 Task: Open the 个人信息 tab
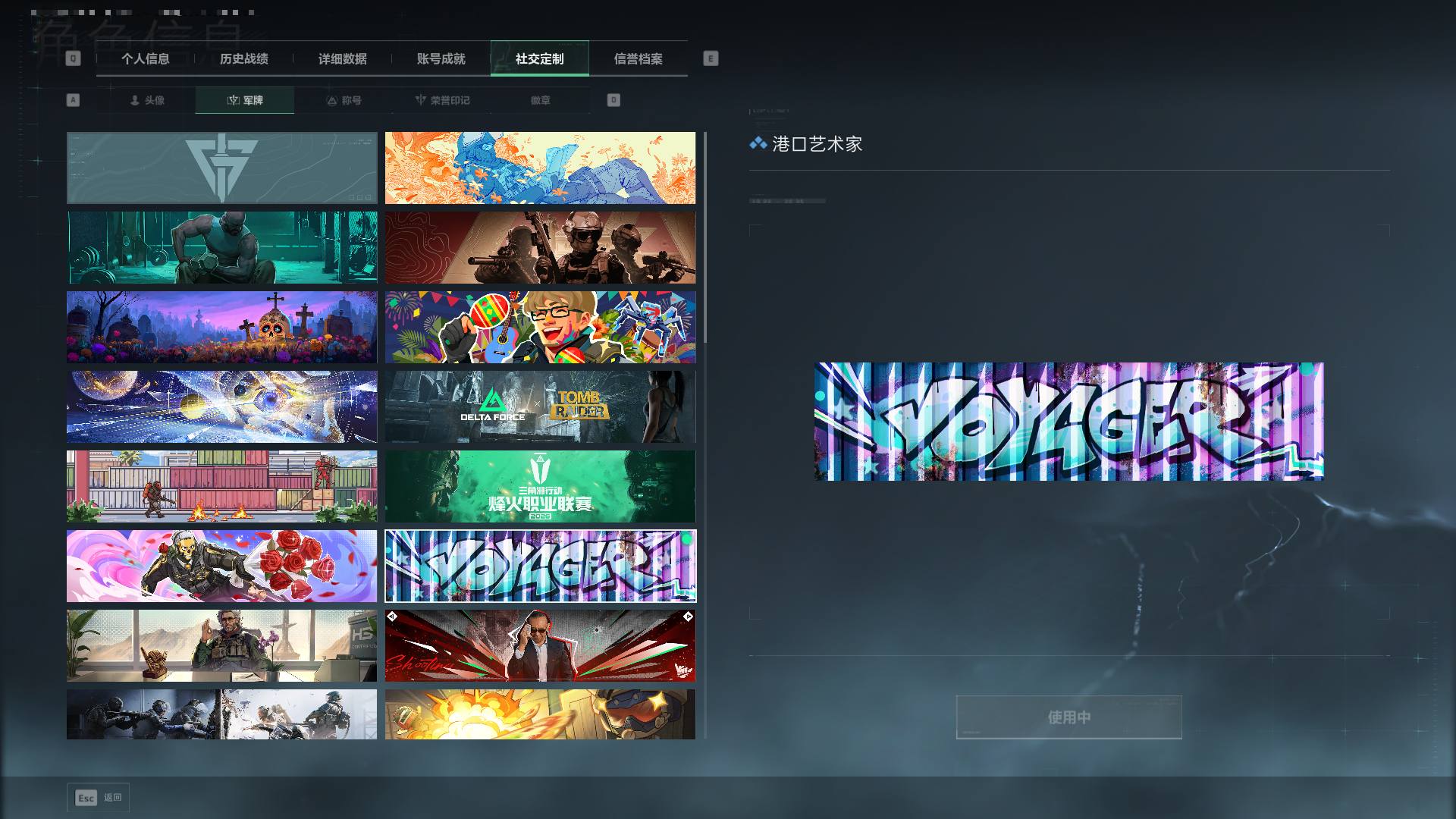(x=145, y=59)
